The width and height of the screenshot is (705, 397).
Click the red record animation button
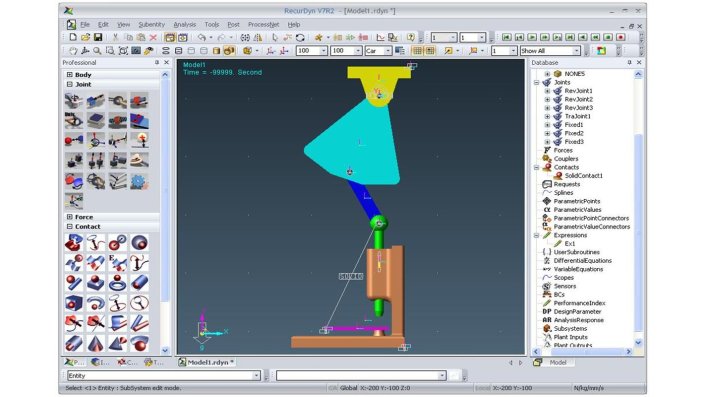[620, 37]
